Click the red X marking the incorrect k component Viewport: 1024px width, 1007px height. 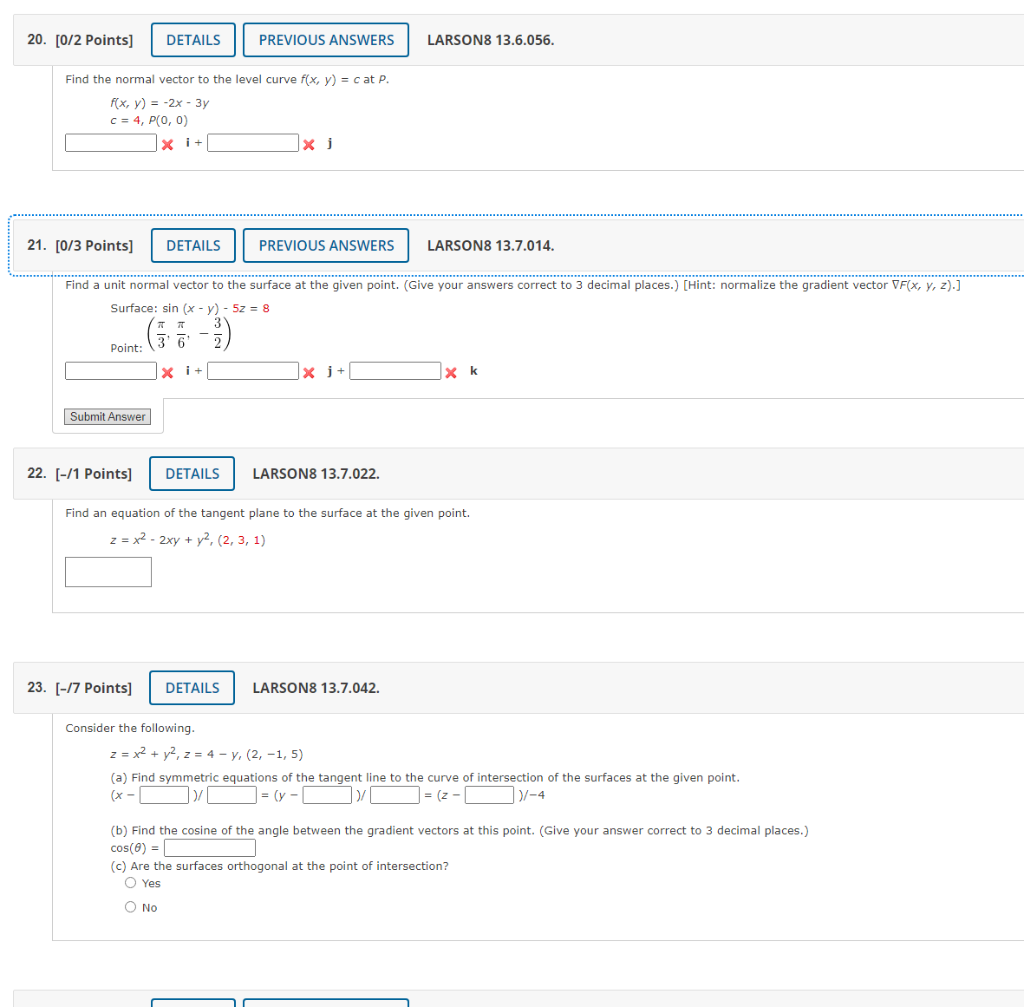pos(451,371)
